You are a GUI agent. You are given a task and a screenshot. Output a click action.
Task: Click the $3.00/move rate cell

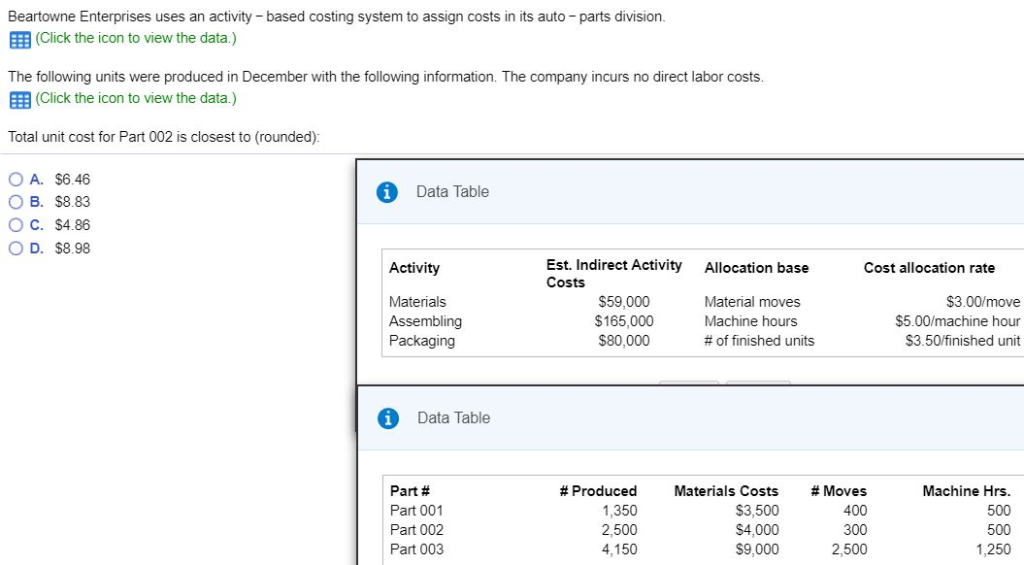tap(983, 302)
